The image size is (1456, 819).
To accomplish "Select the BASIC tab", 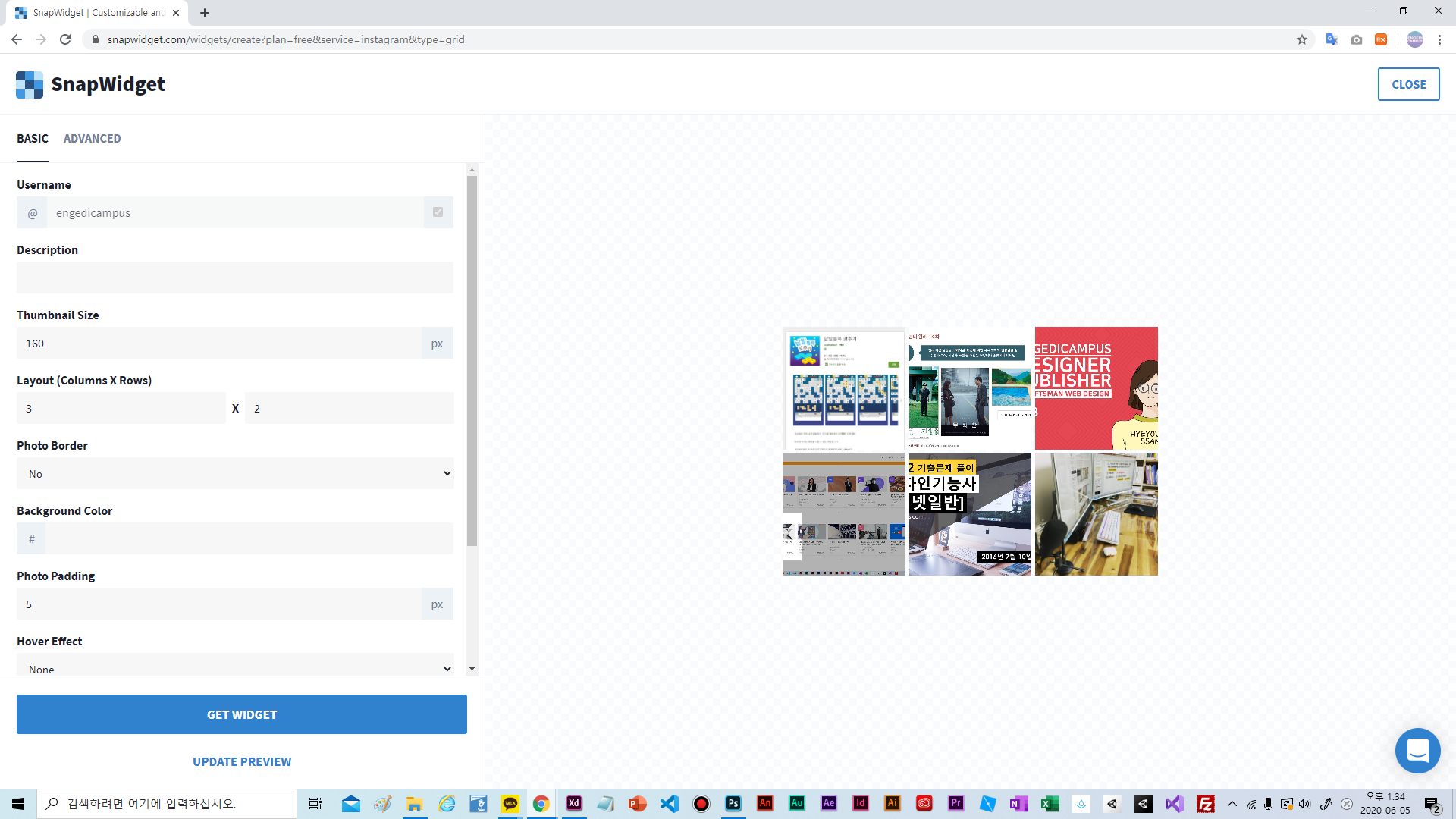I will point(33,138).
